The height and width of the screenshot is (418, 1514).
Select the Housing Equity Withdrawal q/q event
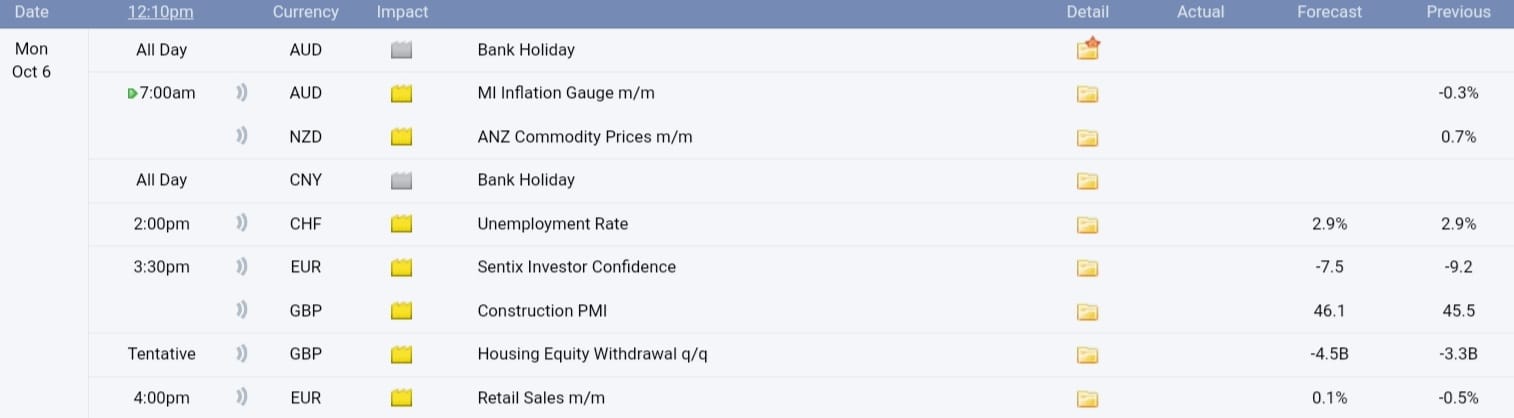(x=584, y=354)
